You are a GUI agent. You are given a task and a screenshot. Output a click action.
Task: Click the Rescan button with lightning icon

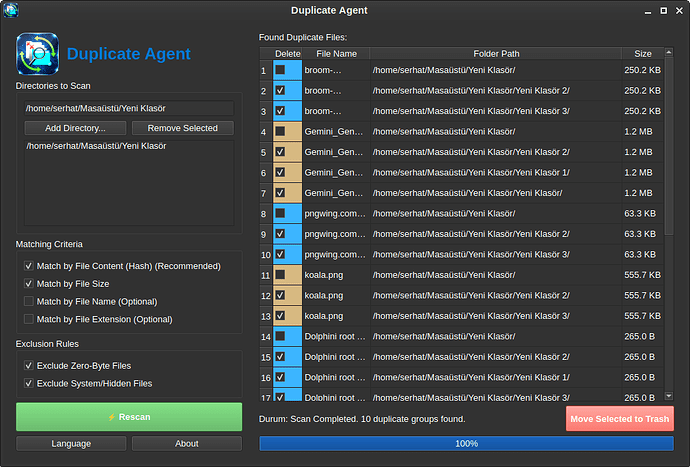pyautogui.click(x=128, y=417)
